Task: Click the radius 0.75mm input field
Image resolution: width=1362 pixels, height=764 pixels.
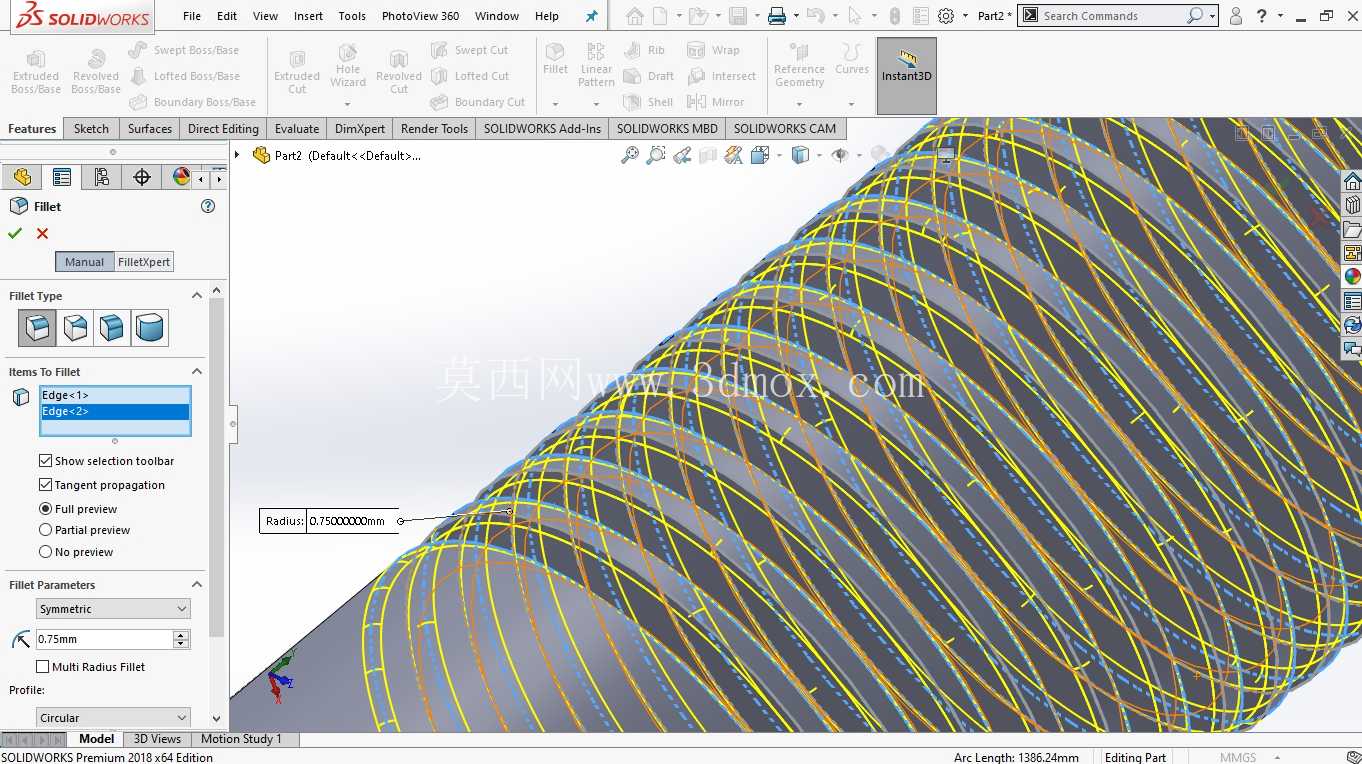Action: click(x=104, y=639)
